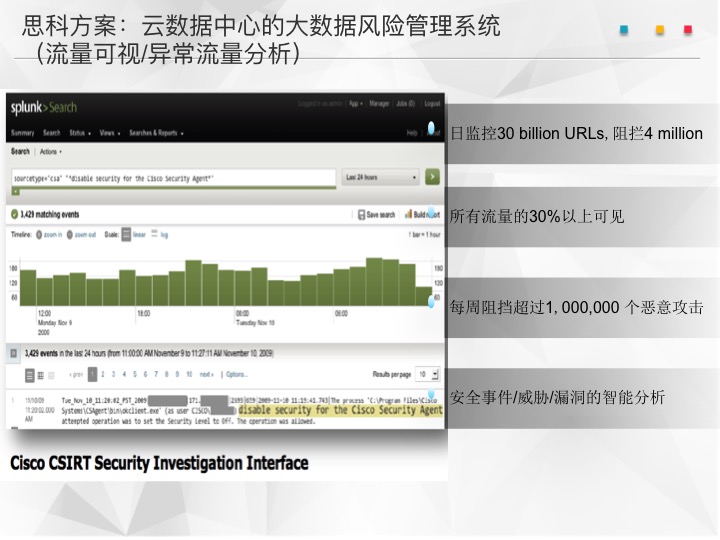Go to results page 10
Image resolution: width=720 pixels, height=540 pixels.
tap(189, 375)
